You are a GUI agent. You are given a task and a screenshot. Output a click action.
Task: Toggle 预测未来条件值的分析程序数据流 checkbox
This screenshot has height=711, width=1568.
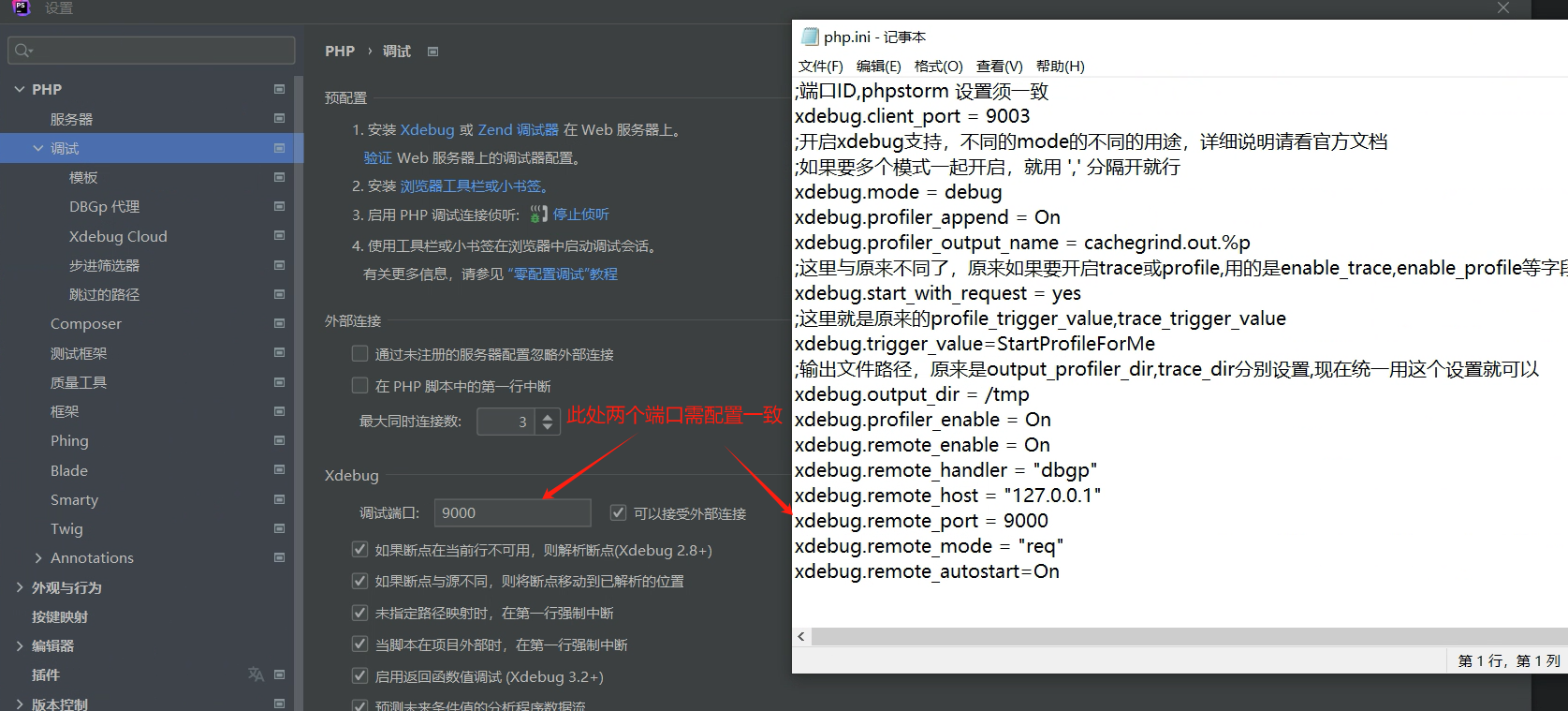pyautogui.click(x=359, y=705)
